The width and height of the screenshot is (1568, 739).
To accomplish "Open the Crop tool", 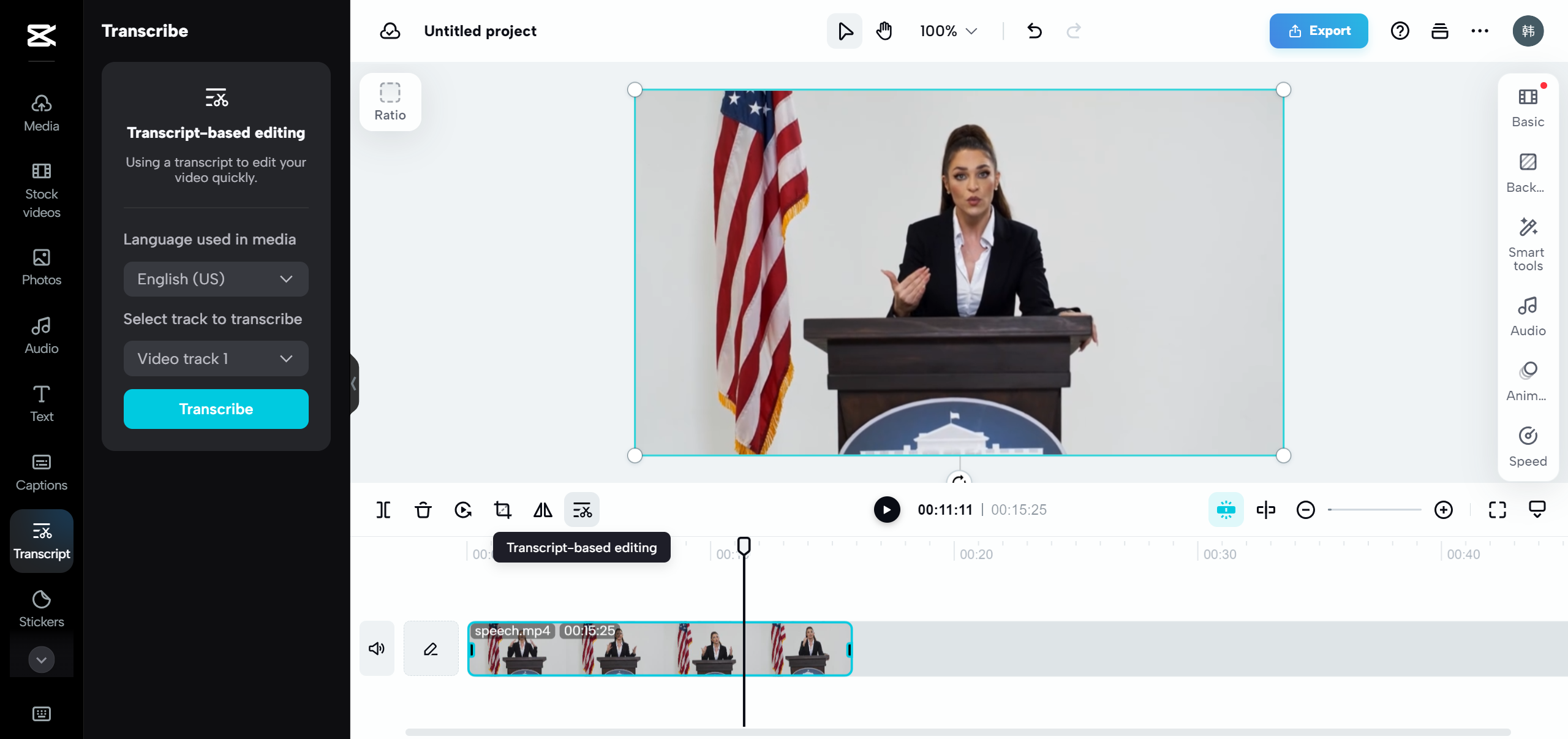I will [501, 509].
